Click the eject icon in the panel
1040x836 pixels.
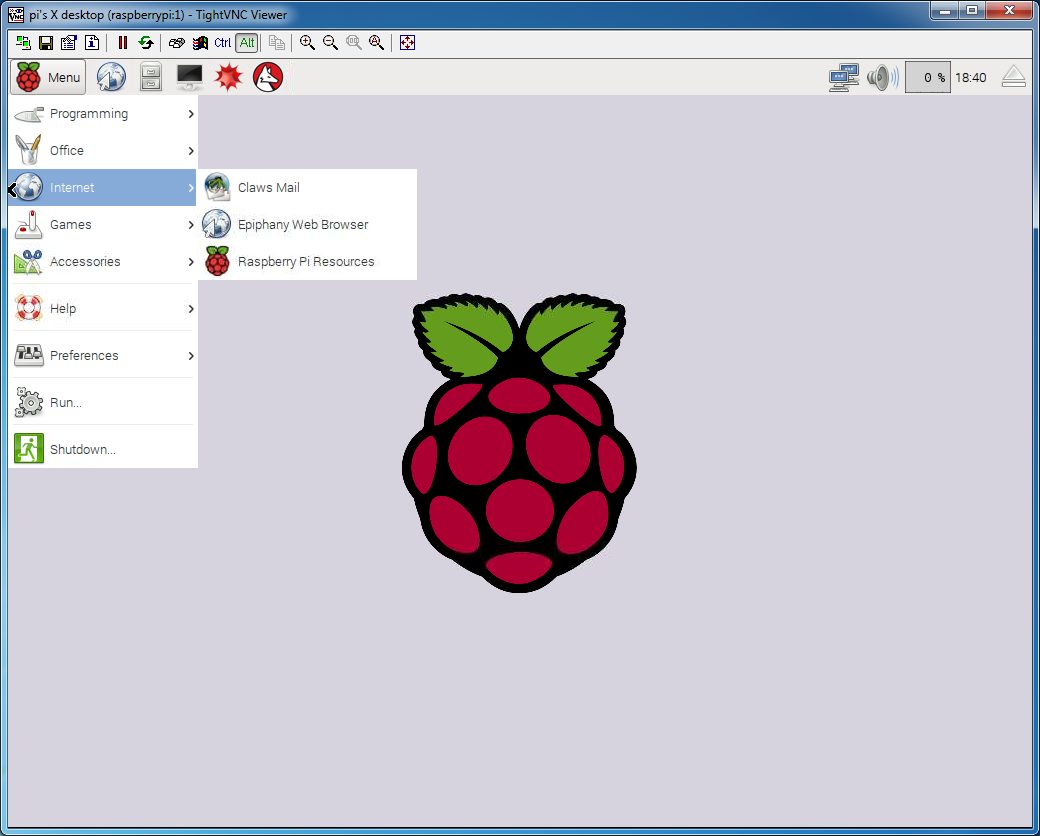click(x=1014, y=77)
